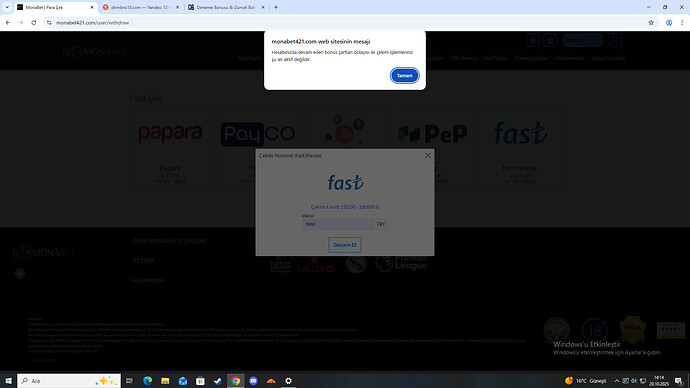Open the Monabet logo in the header

pos(94,52)
